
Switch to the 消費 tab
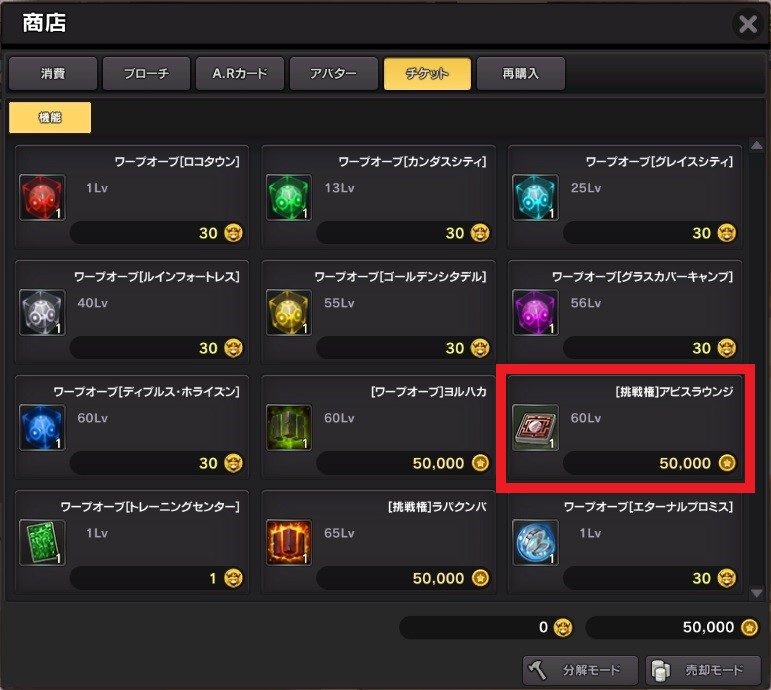click(53, 73)
